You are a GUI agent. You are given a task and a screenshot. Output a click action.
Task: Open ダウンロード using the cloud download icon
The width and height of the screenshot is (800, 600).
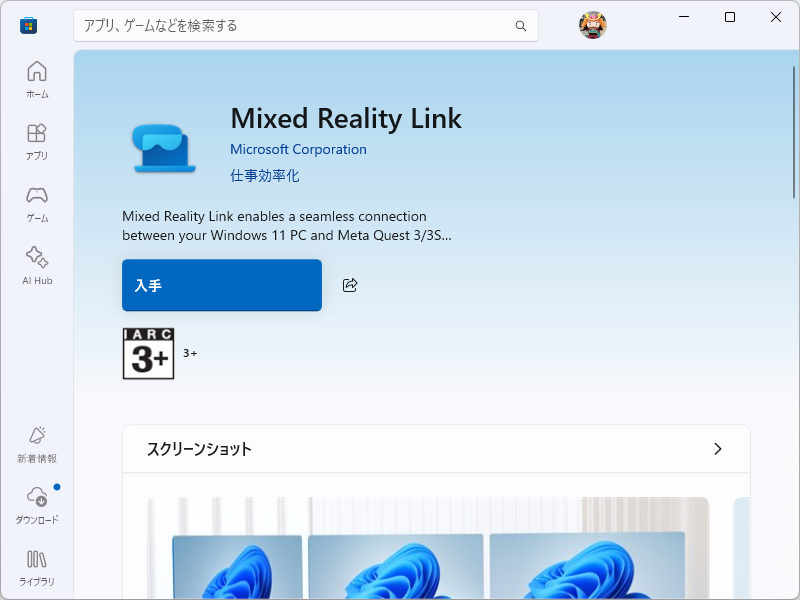click(36, 500)
